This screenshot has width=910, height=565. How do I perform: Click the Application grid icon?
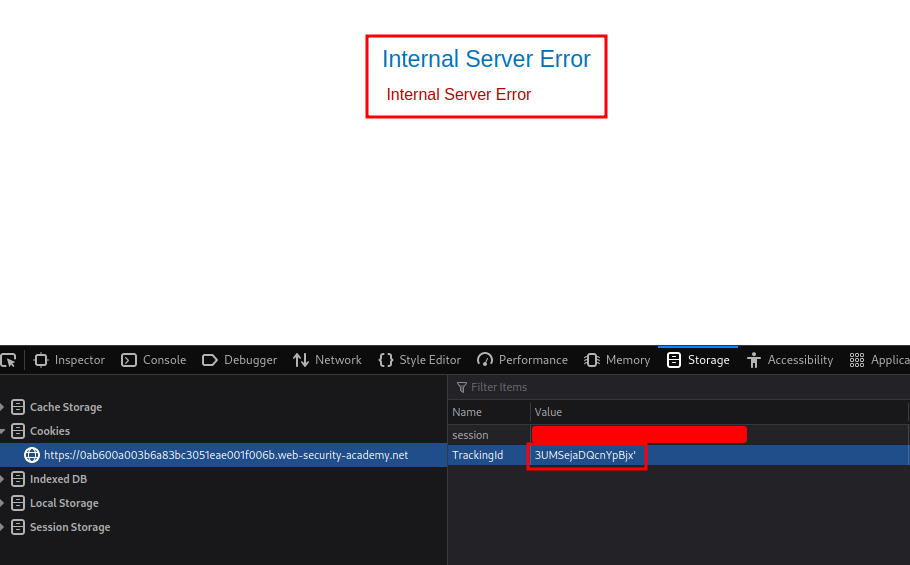click(857, 360)
